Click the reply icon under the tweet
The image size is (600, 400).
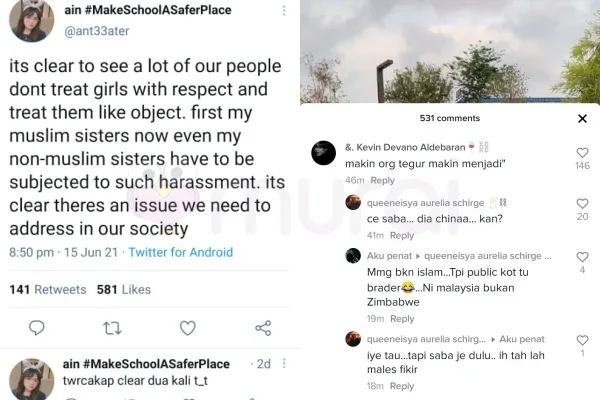click(37, 327)
